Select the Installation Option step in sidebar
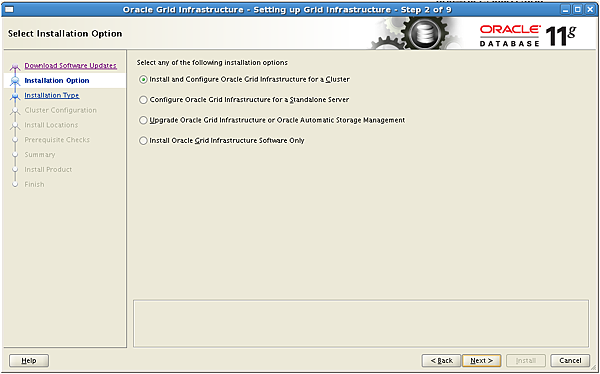Viewport: 600px width, 374px height. coord(57,80)
